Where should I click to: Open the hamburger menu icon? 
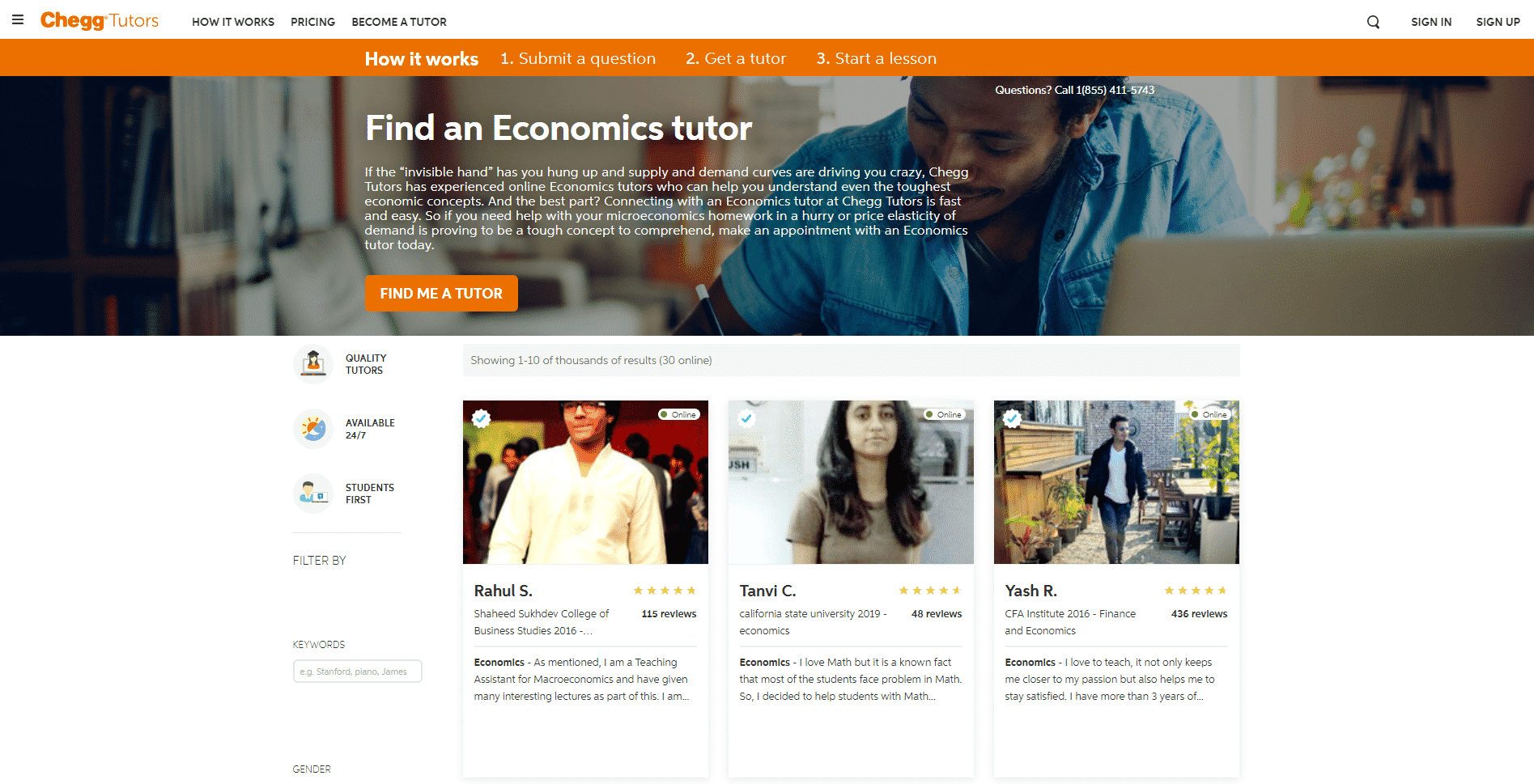[x=18, y=20]
